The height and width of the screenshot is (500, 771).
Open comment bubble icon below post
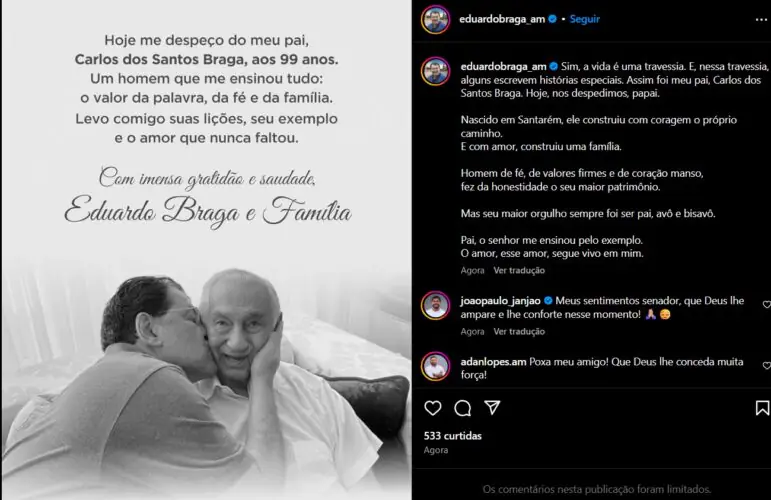(x=463, y=408)
